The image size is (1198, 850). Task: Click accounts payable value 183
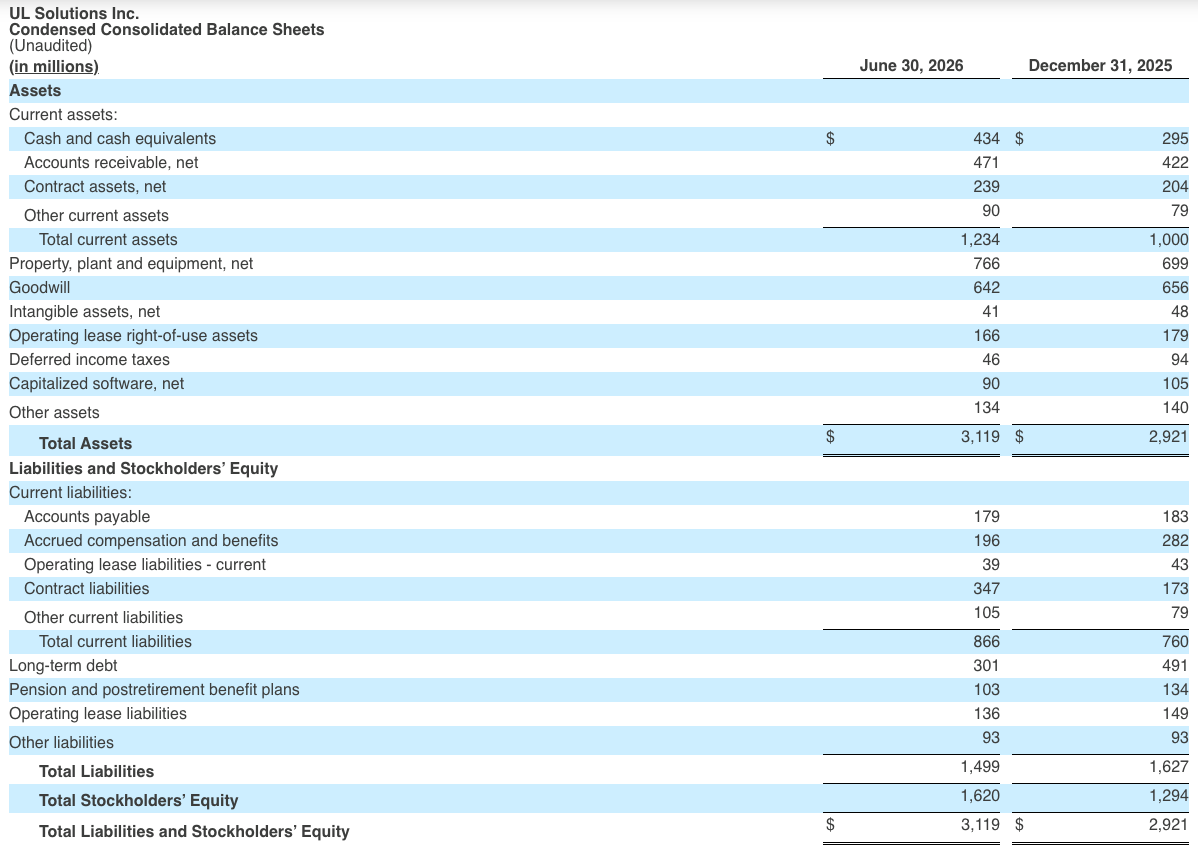[x=1175, y=517]
